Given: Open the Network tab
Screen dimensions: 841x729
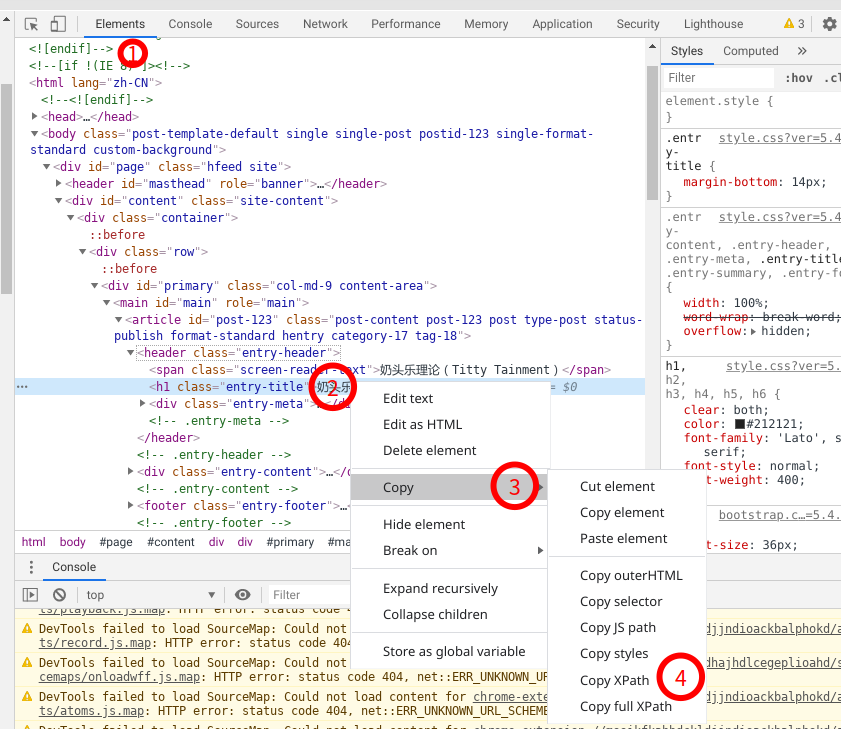Looking at the screenshot, I should [325, 24].
